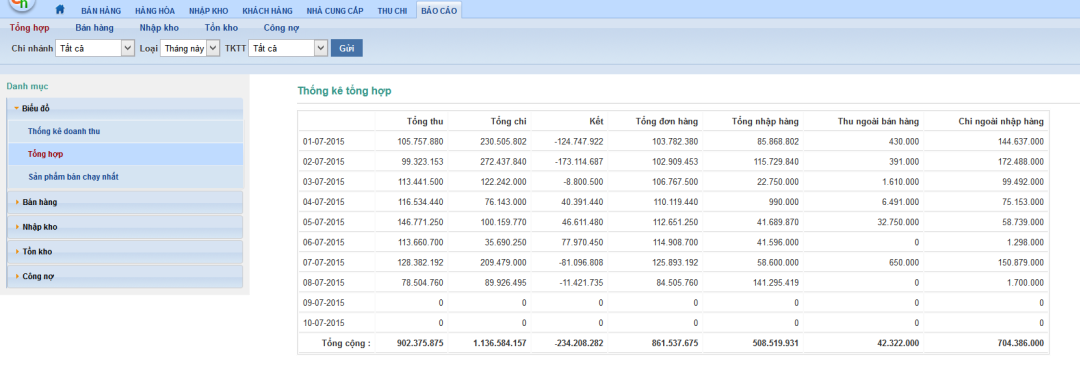The height and width of the screenshot is (384, 1080).
Task: Open the Loại period dropdown
Action: [x=190, y=48]
